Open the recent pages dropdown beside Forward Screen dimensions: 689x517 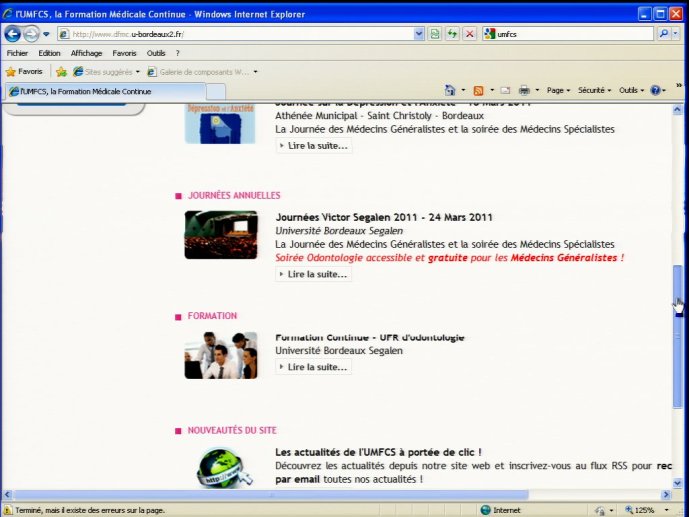pos(46,34)
